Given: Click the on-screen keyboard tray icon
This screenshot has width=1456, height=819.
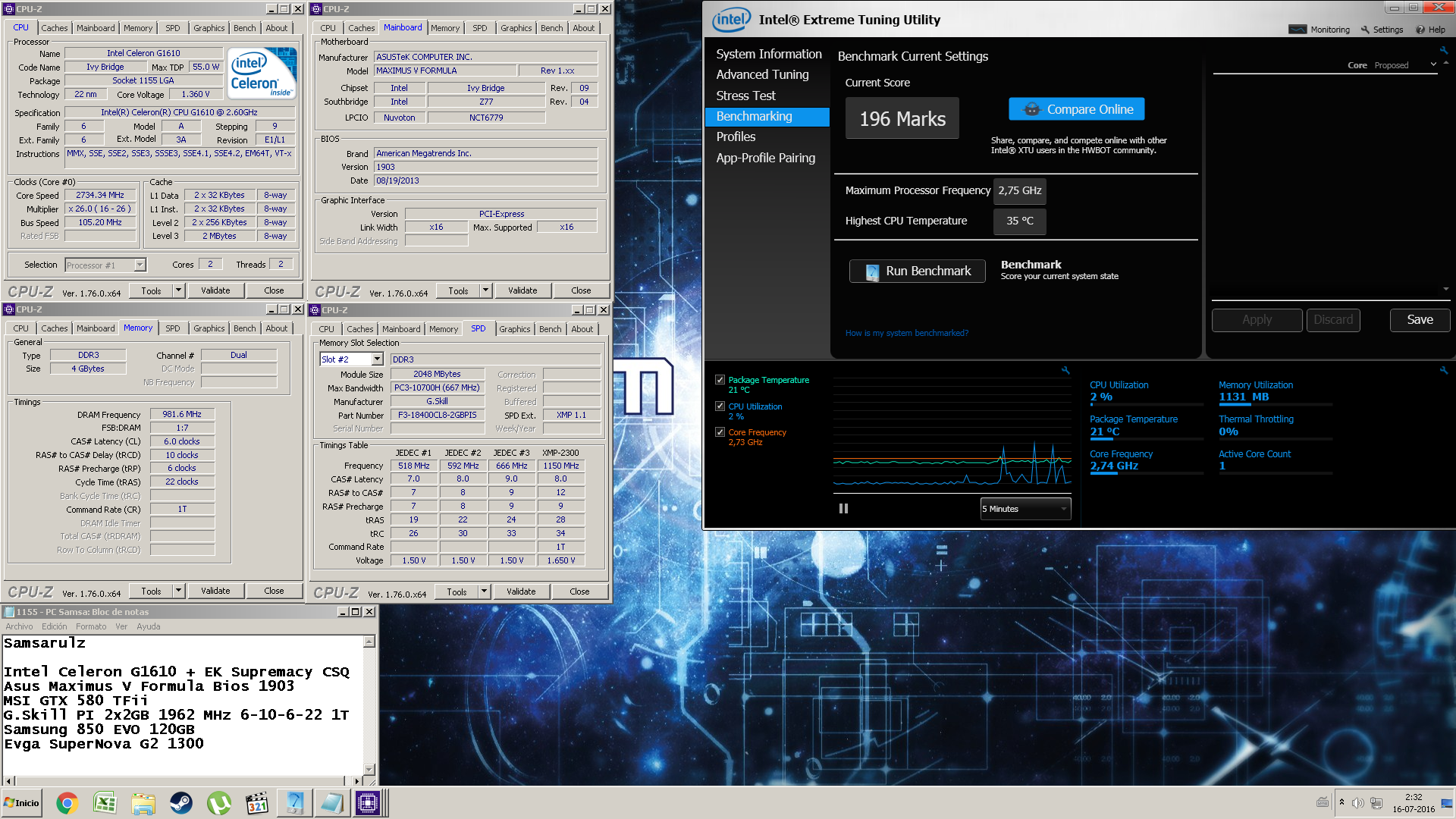Looking at the screenshot, I should (1323, 802).
